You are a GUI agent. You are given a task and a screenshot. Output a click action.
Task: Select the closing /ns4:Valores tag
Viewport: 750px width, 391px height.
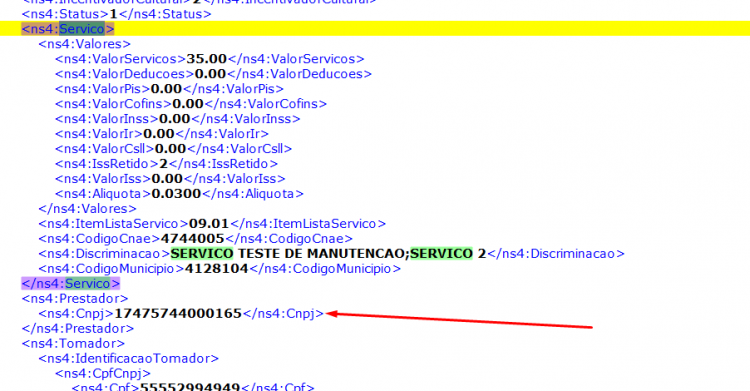(x=88, y=209)
